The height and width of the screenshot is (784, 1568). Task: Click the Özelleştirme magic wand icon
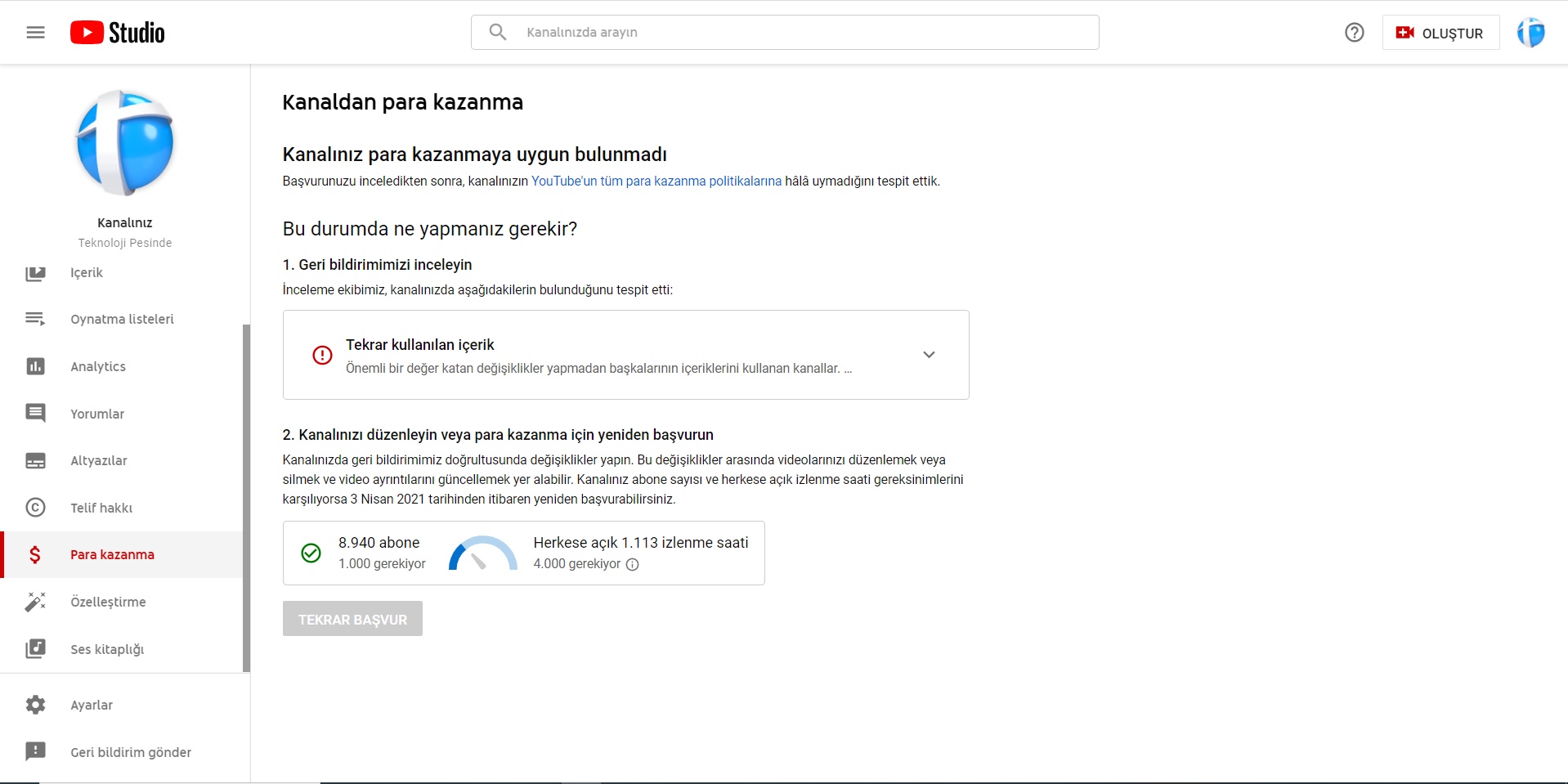[35, 602]
